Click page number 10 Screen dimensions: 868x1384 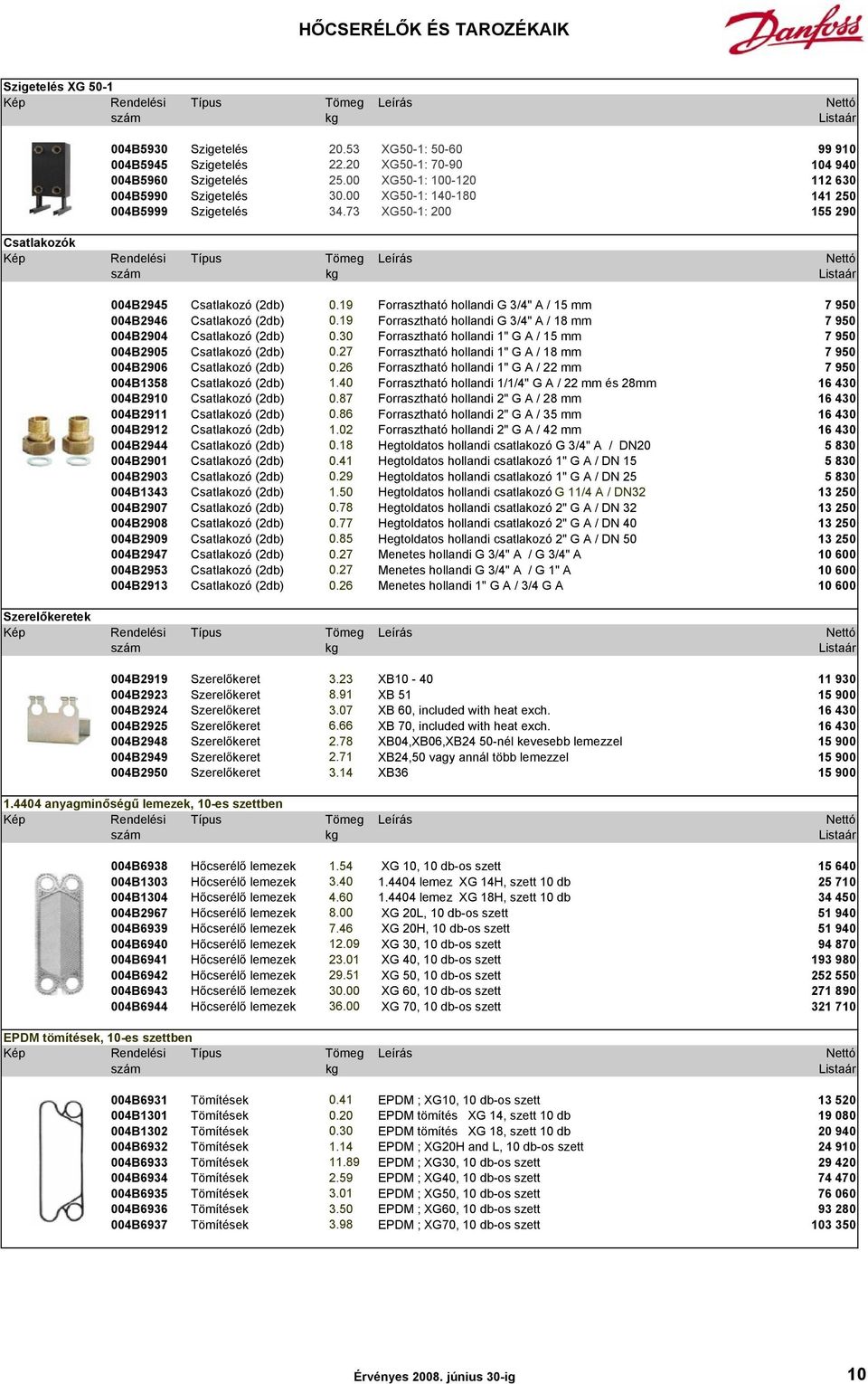pyautogui.click(x=856, y=1373)
